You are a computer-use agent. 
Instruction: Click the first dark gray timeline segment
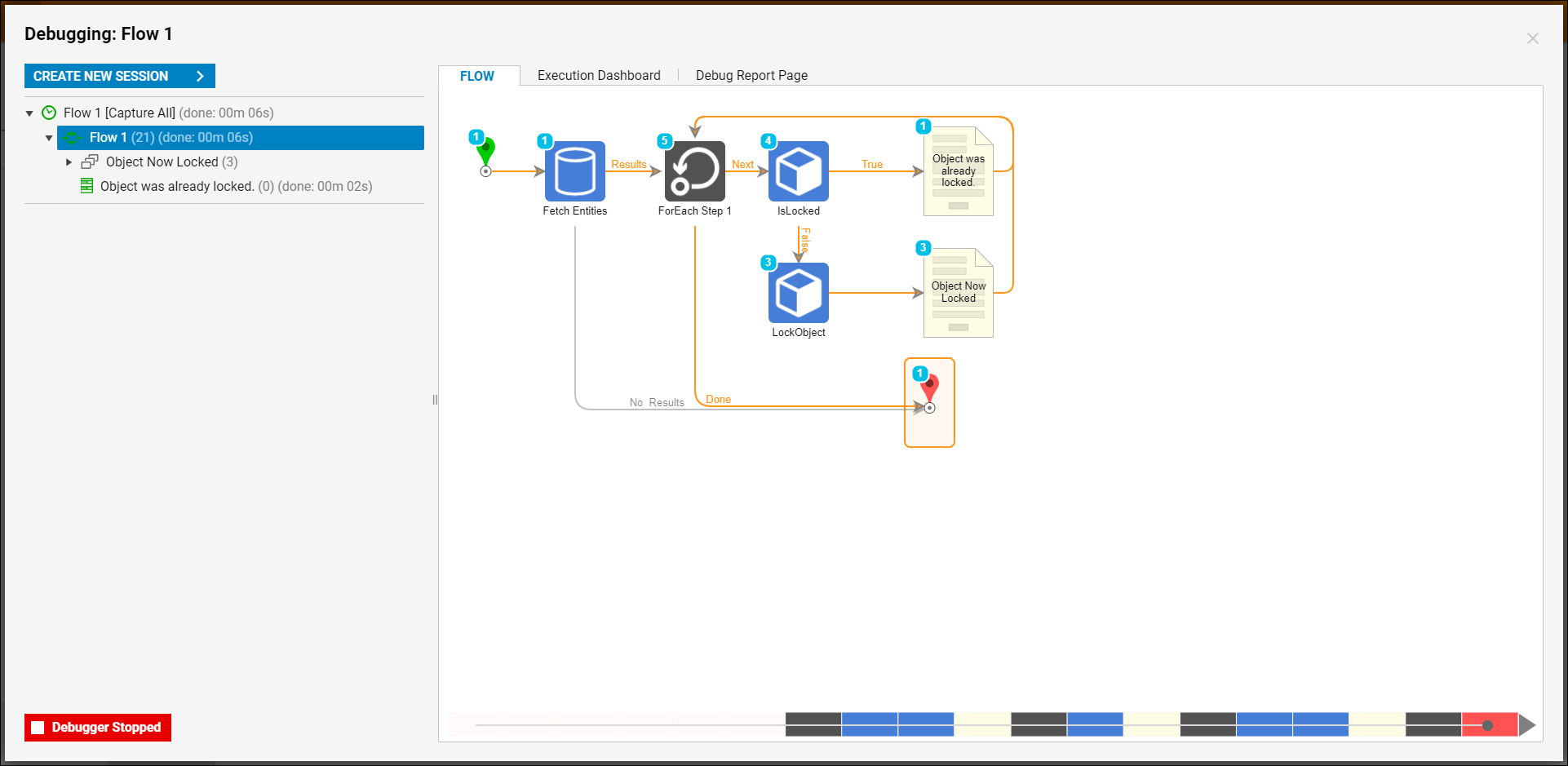[x=813, y=724]
